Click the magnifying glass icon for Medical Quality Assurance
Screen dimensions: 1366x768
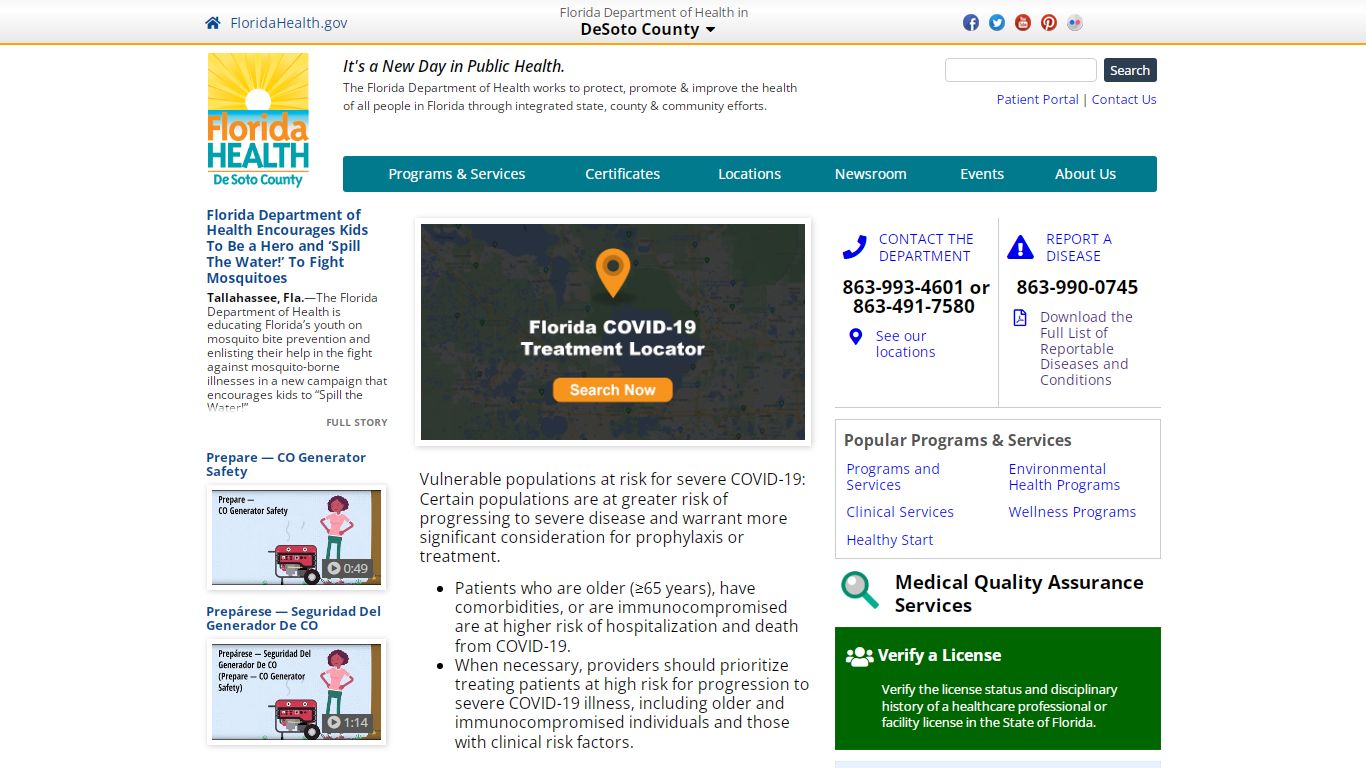(x=860, y=591)
